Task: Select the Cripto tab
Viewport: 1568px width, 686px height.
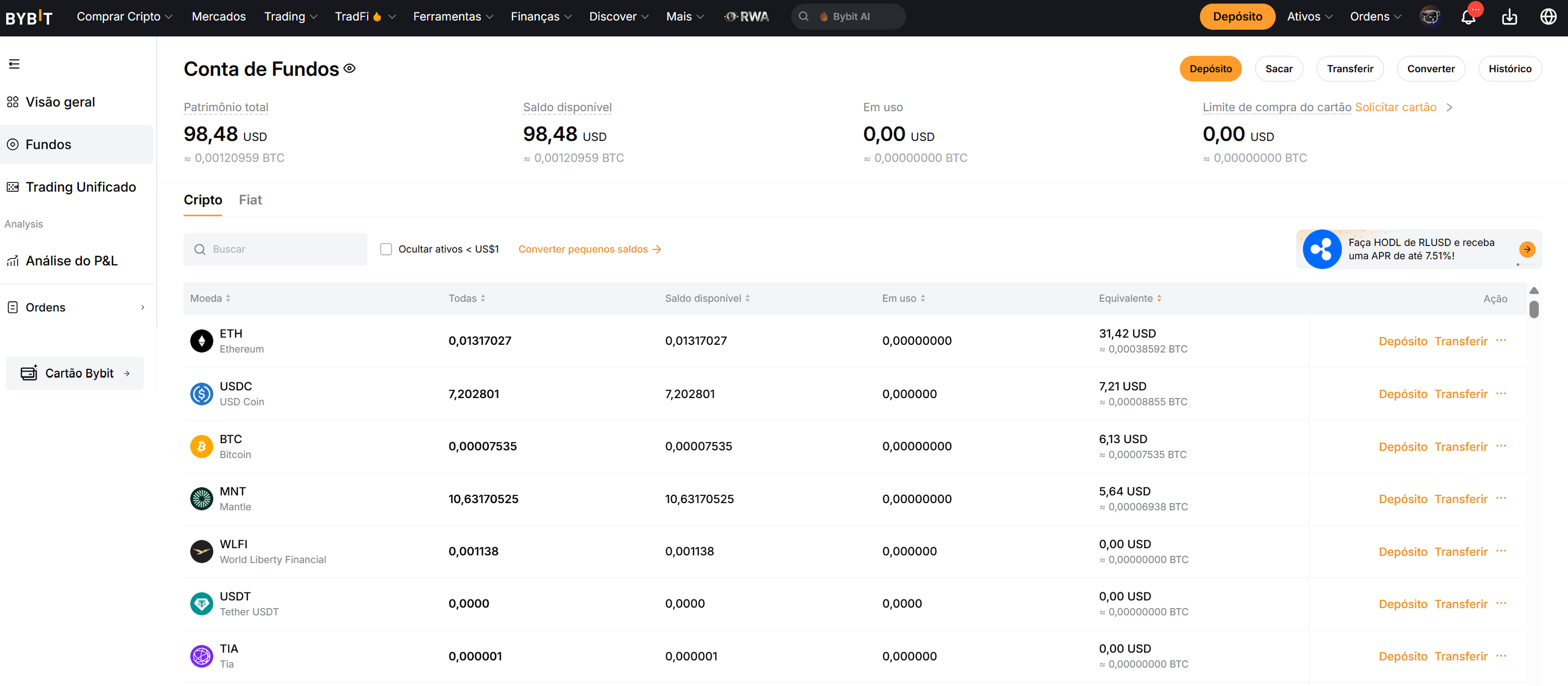Action: (x=203, y=200)
